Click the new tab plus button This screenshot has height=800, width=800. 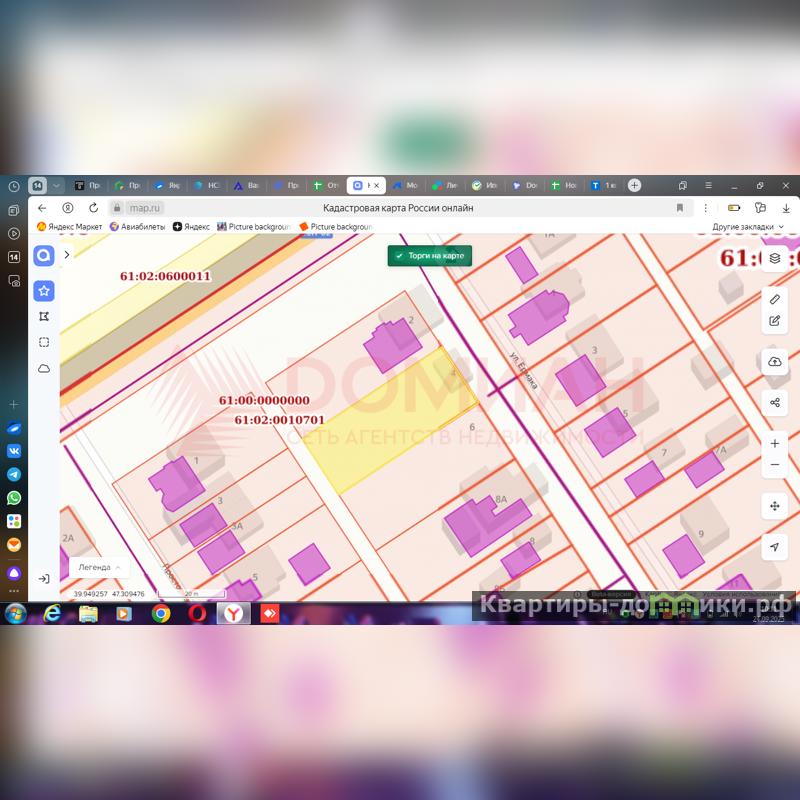coord(634,185)
